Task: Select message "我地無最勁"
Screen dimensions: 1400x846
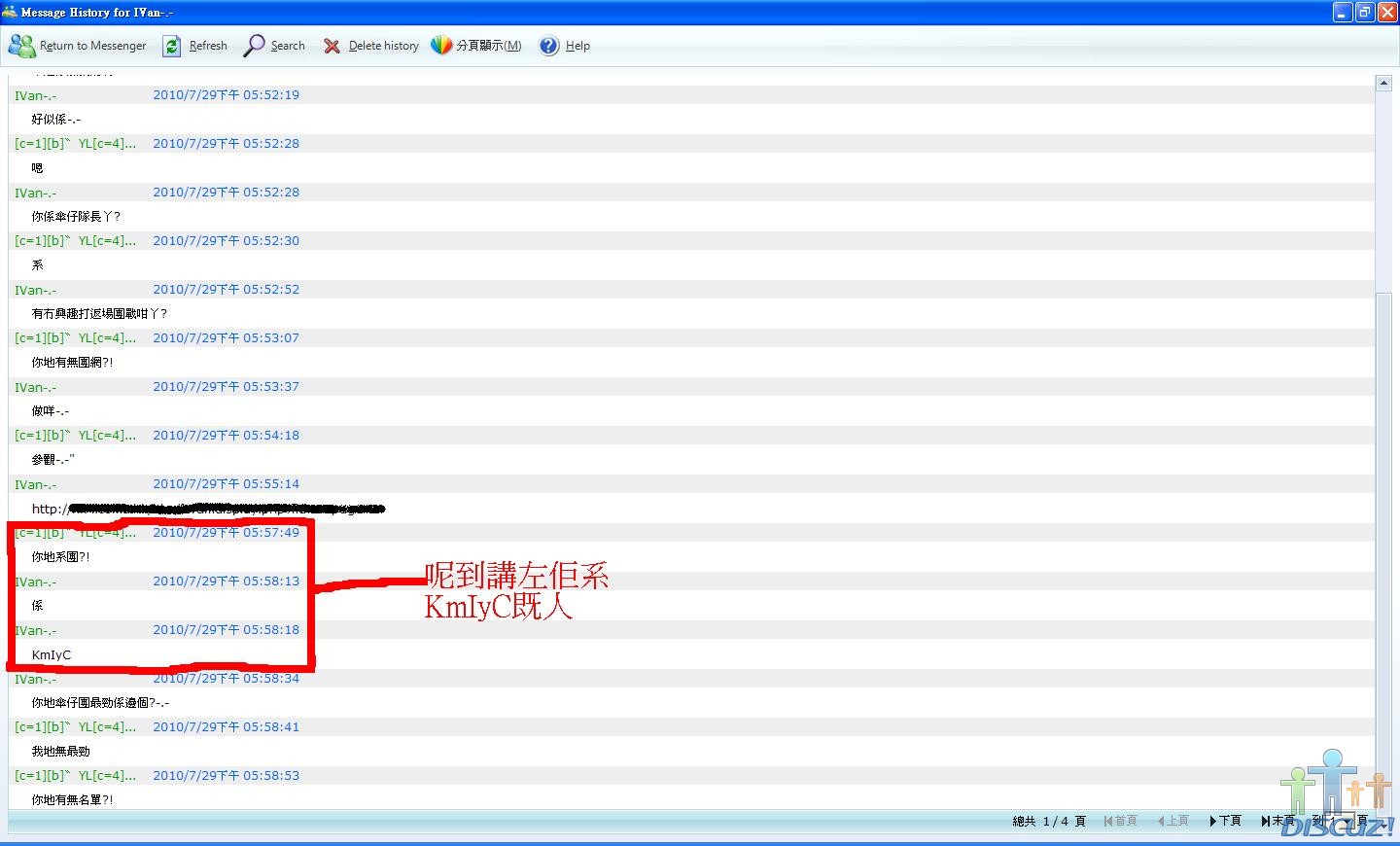Action: pos(60,752)
